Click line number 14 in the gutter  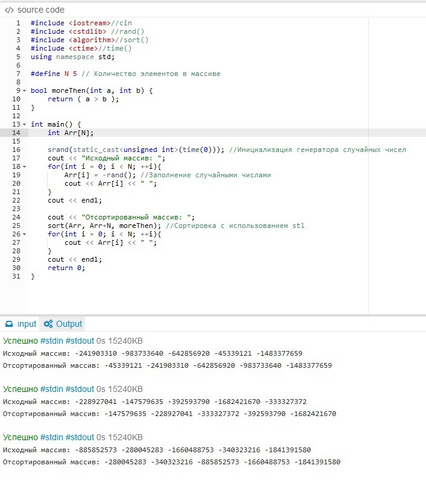(16, 133)
